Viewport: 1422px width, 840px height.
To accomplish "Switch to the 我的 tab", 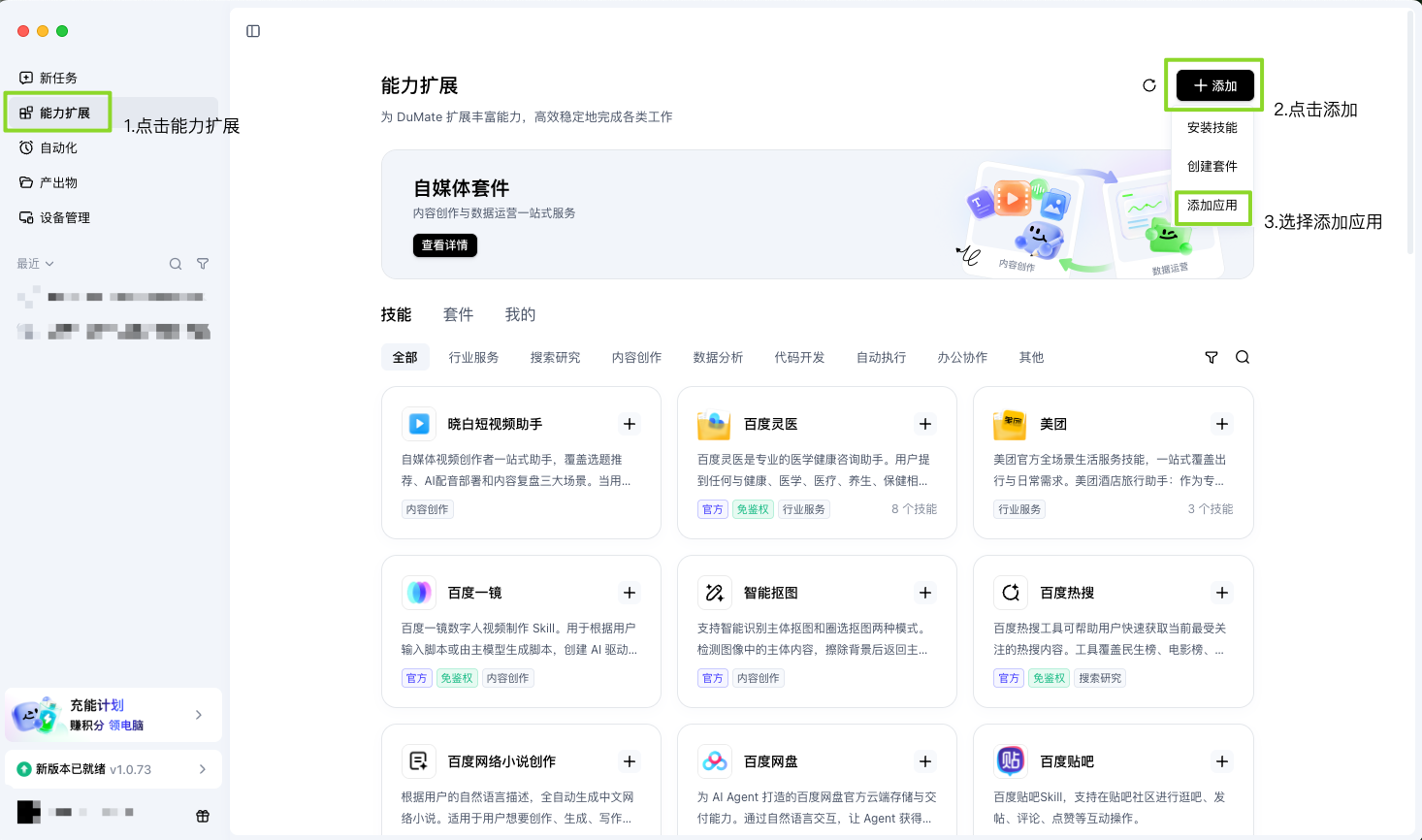I will [520, 314].
